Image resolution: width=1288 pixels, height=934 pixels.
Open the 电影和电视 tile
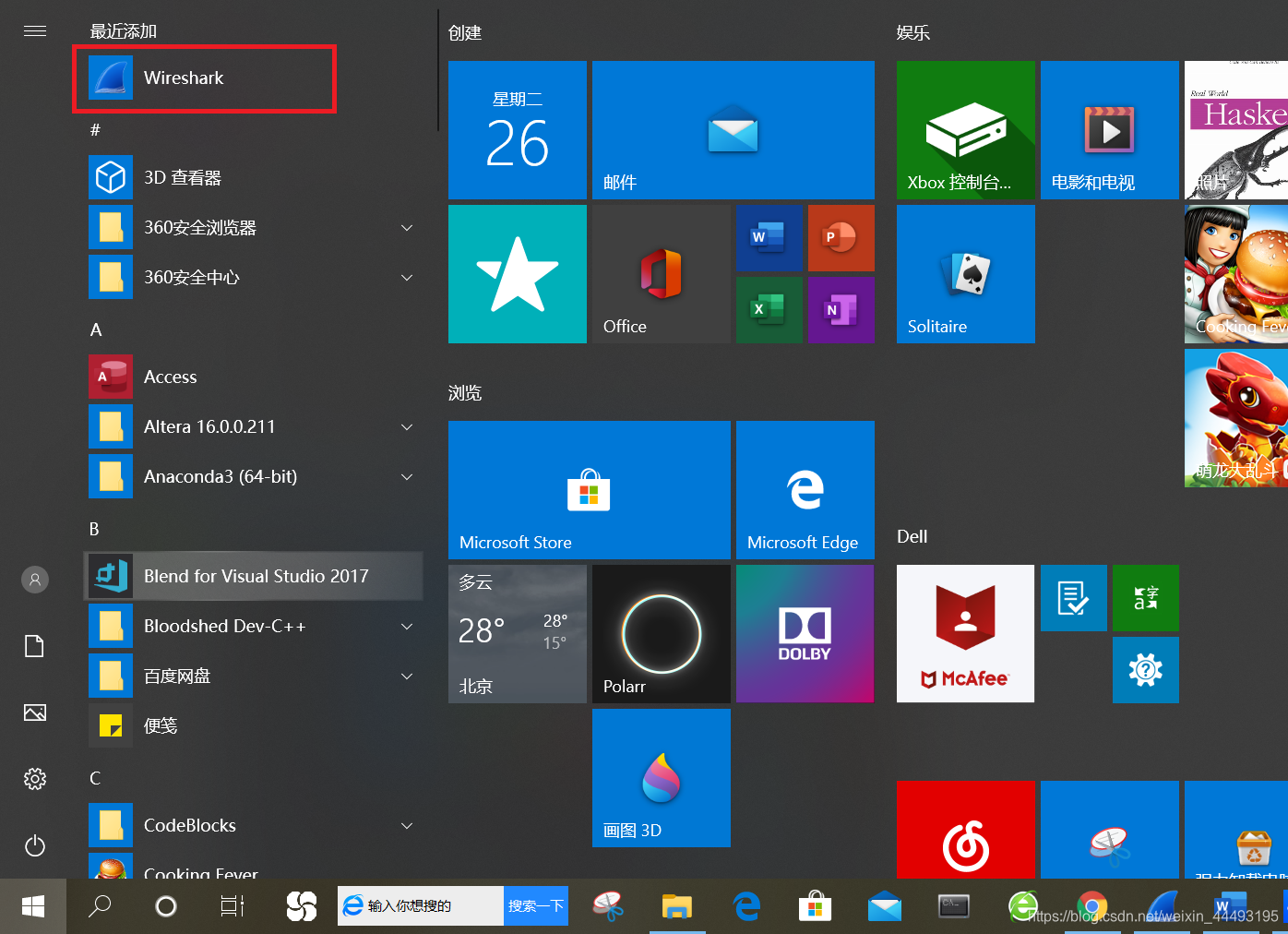click(1110, 130)
